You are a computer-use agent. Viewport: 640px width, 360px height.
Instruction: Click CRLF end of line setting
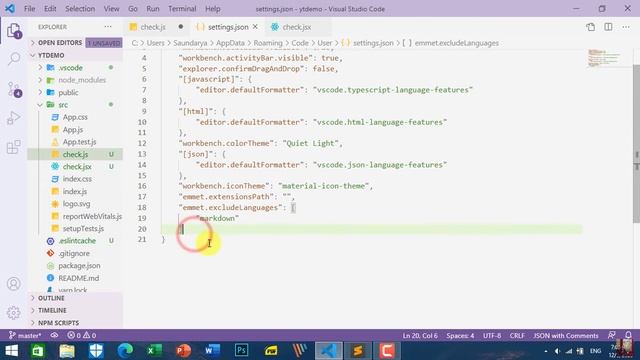click(x=517, y=336)
